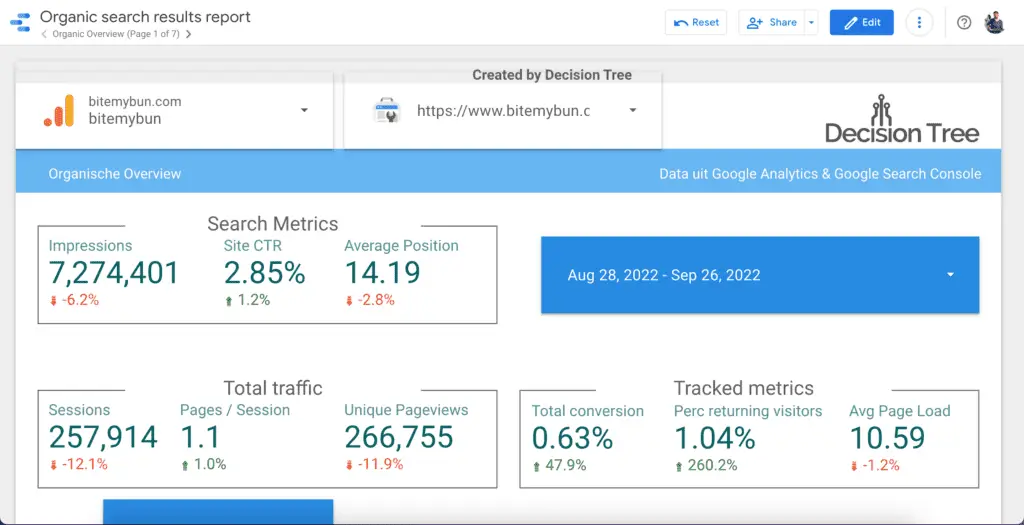Click the Search Console toolbox icon
This screenshot has width=1024, height=525.
[x=387, y=110]
